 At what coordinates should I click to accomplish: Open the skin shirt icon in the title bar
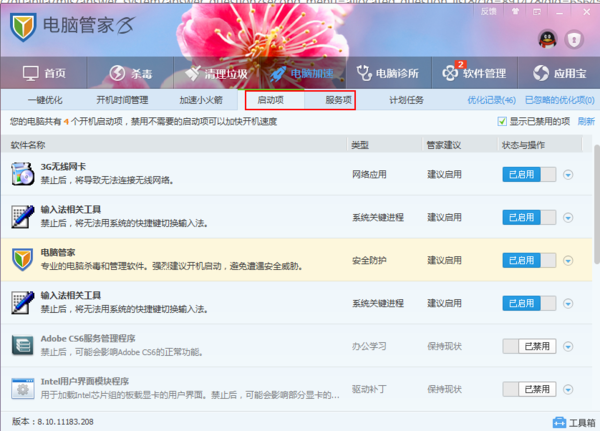(x=515, y=12)
